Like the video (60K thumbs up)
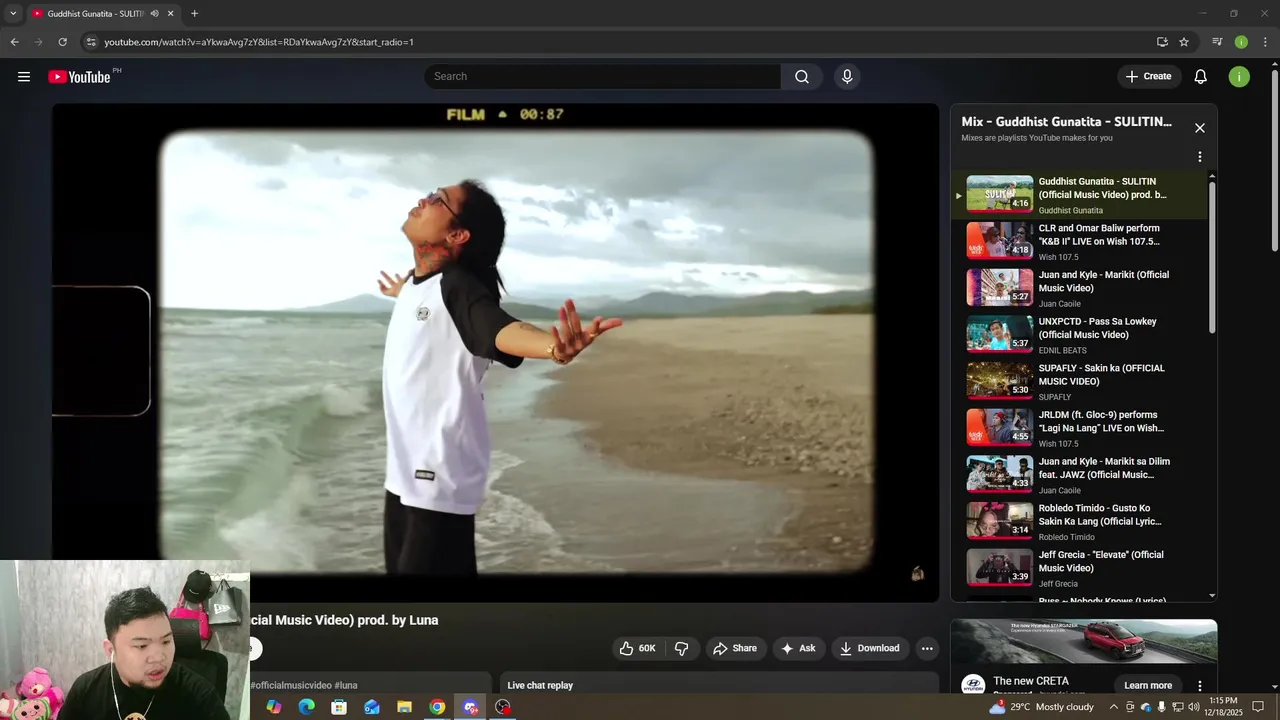The width and height of the screenshot is (1280, 720). [x=637, y=648]
